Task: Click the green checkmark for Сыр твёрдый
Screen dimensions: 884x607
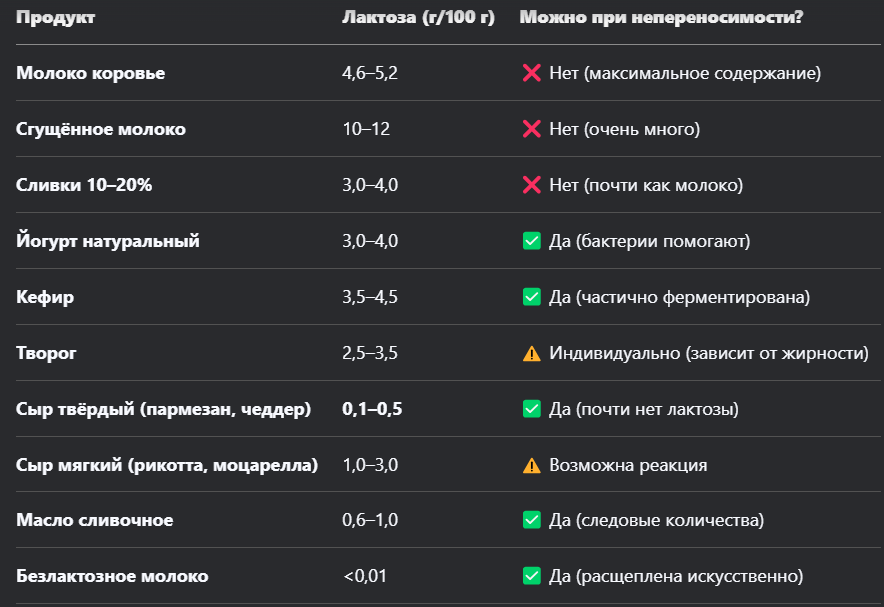Action: [531, 409]
